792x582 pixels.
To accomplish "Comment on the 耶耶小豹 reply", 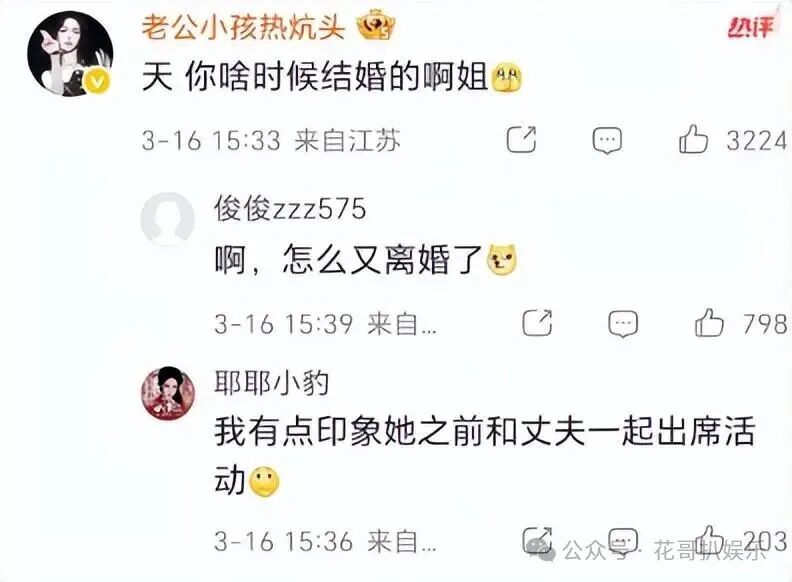I will click(623, 541).
